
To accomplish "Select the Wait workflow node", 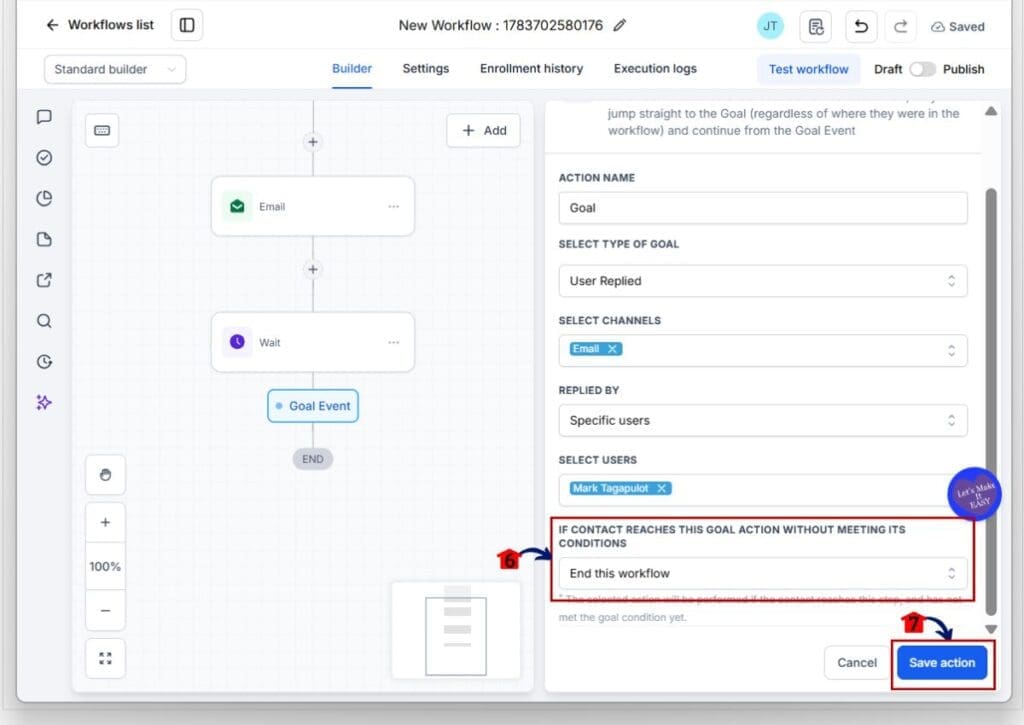I will click(313, 342).
